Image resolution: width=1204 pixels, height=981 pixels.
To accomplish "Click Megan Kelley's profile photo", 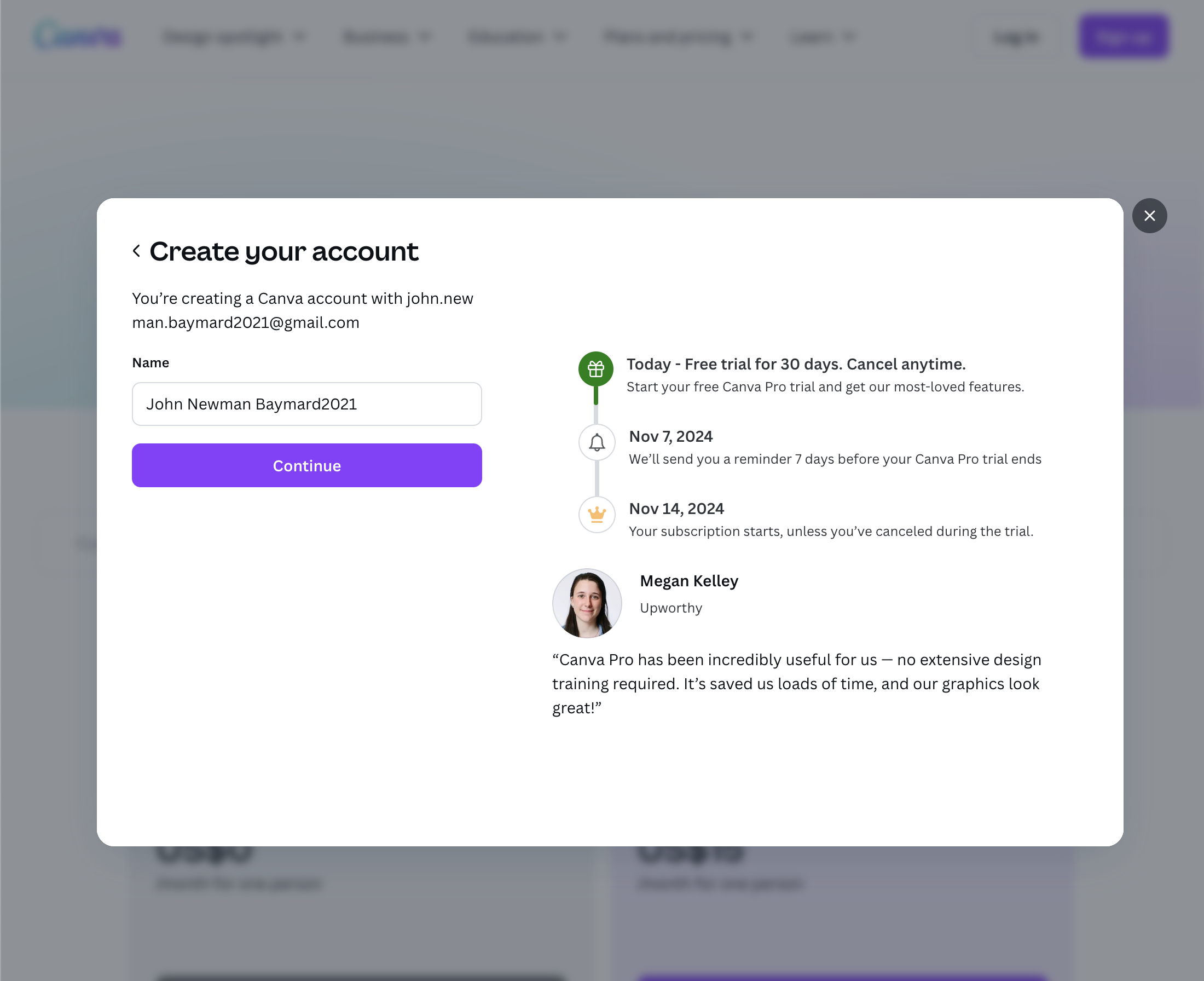I will [587, 603].
